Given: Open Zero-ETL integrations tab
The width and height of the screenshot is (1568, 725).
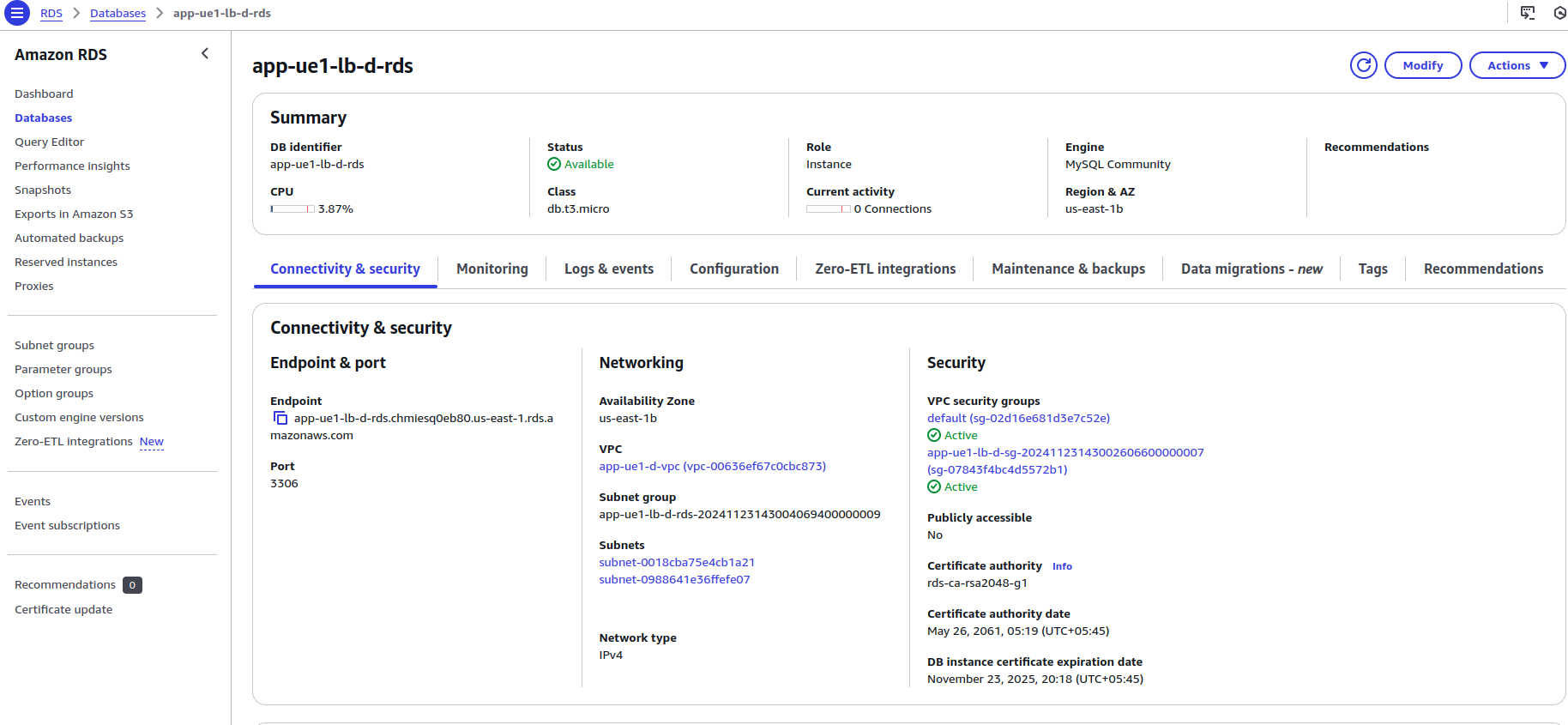Looking at the screenshot, I should tap(885, 269).
